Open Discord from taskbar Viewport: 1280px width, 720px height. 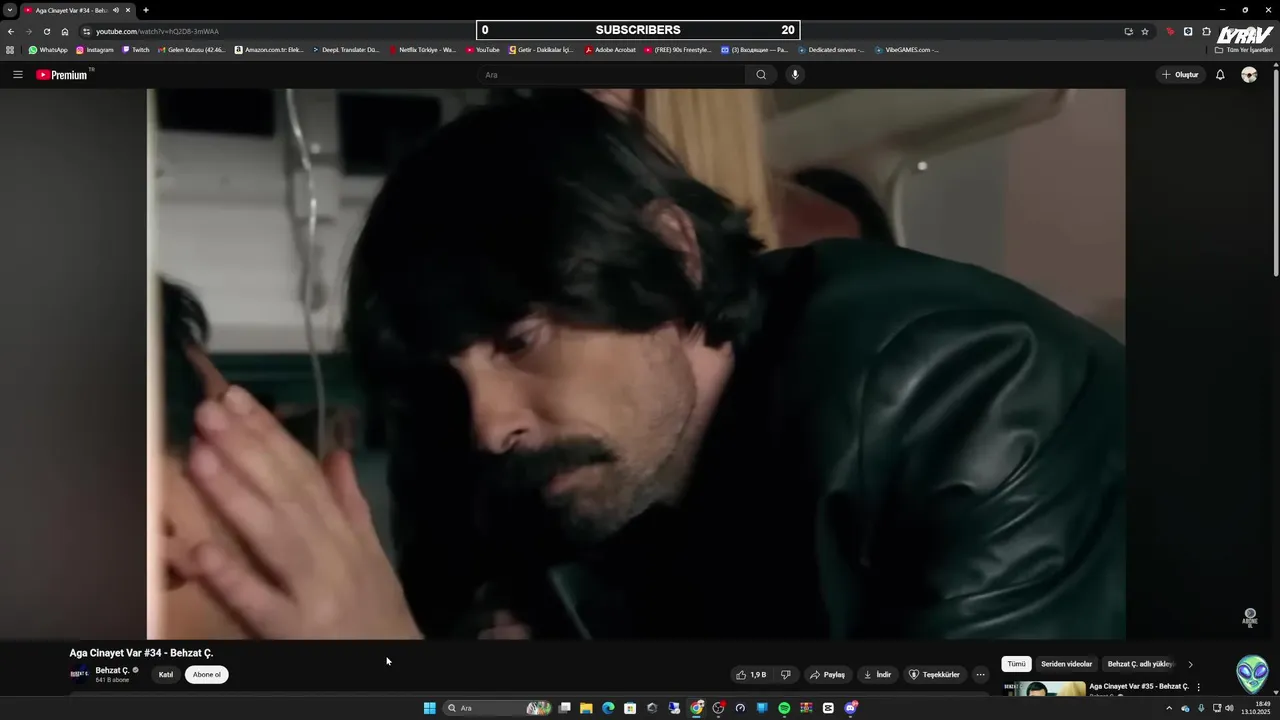click(850, 708)
